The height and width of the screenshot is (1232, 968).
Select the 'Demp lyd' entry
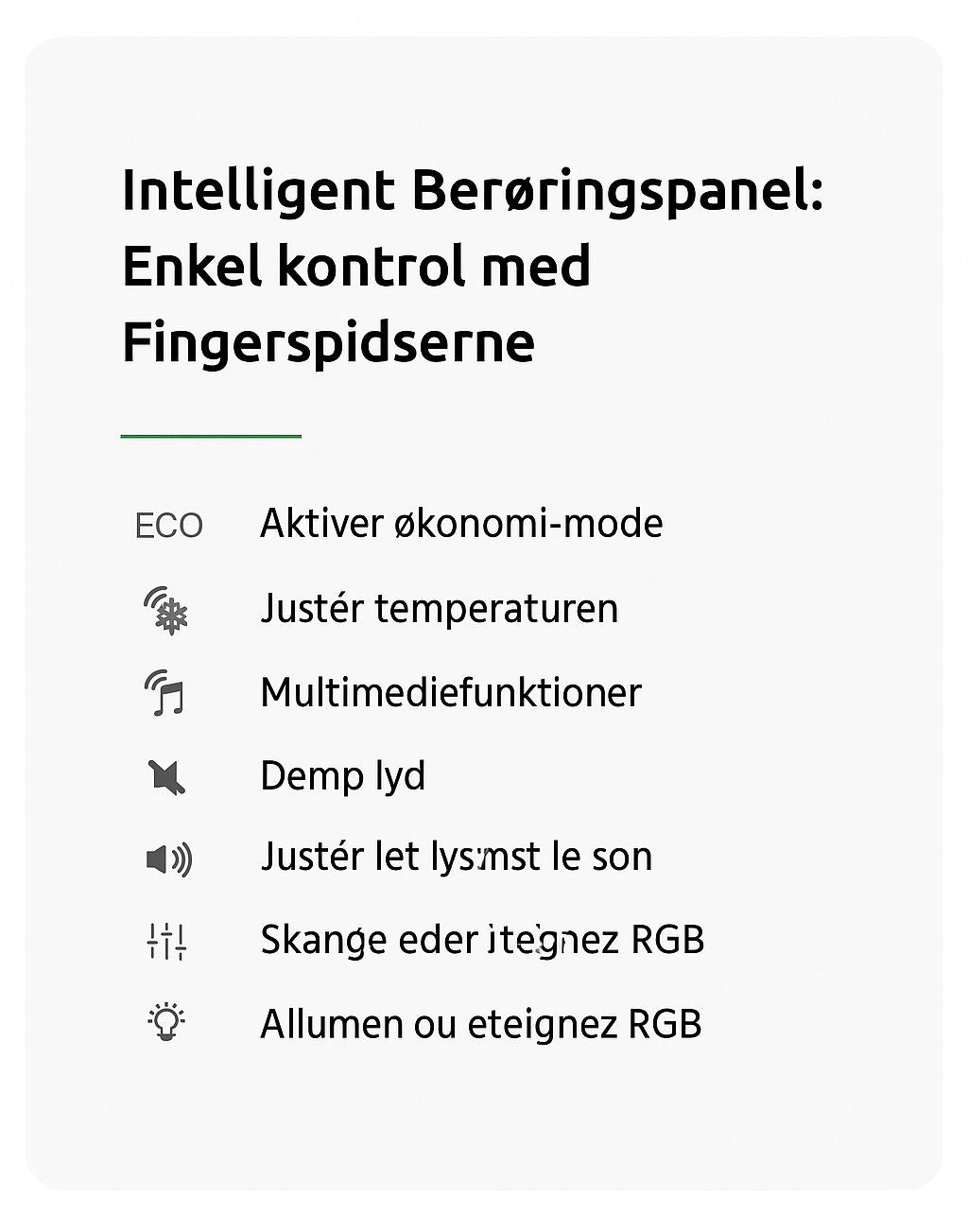(x=342, y=776)
